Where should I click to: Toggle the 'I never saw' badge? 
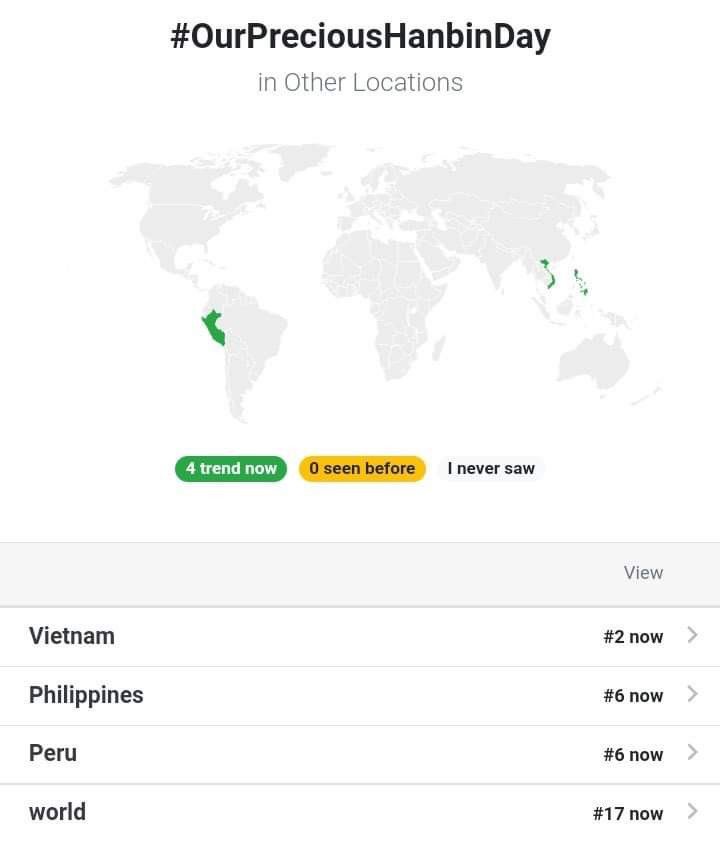point(491,468)
